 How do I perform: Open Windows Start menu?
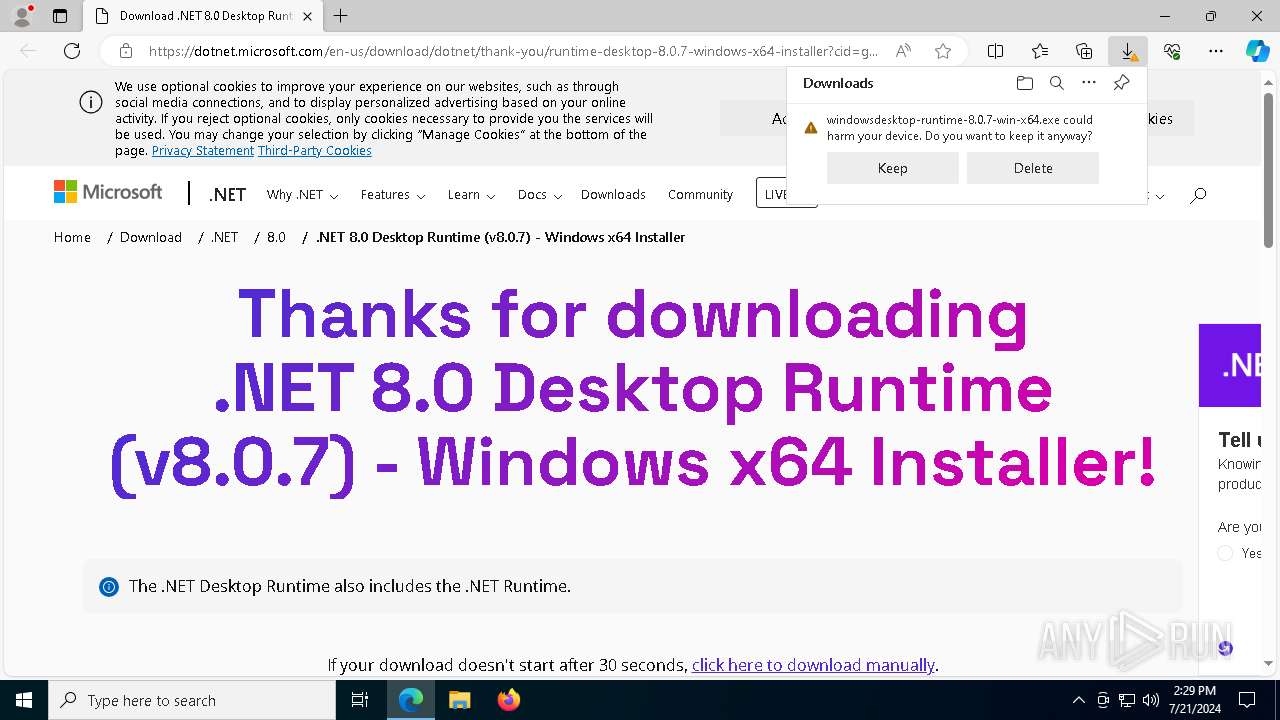(23, 700)
